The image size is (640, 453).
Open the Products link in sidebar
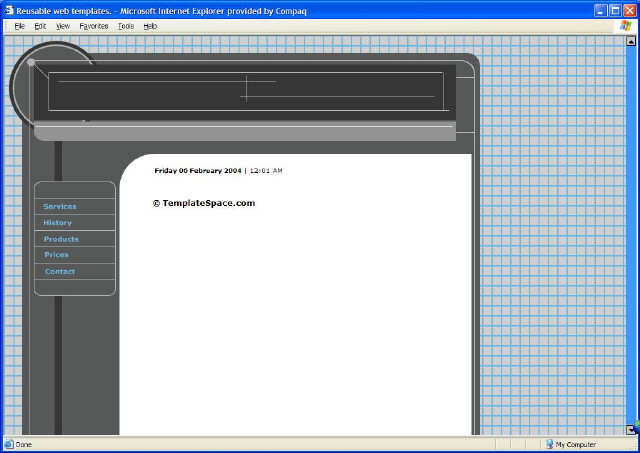[61, 239]
